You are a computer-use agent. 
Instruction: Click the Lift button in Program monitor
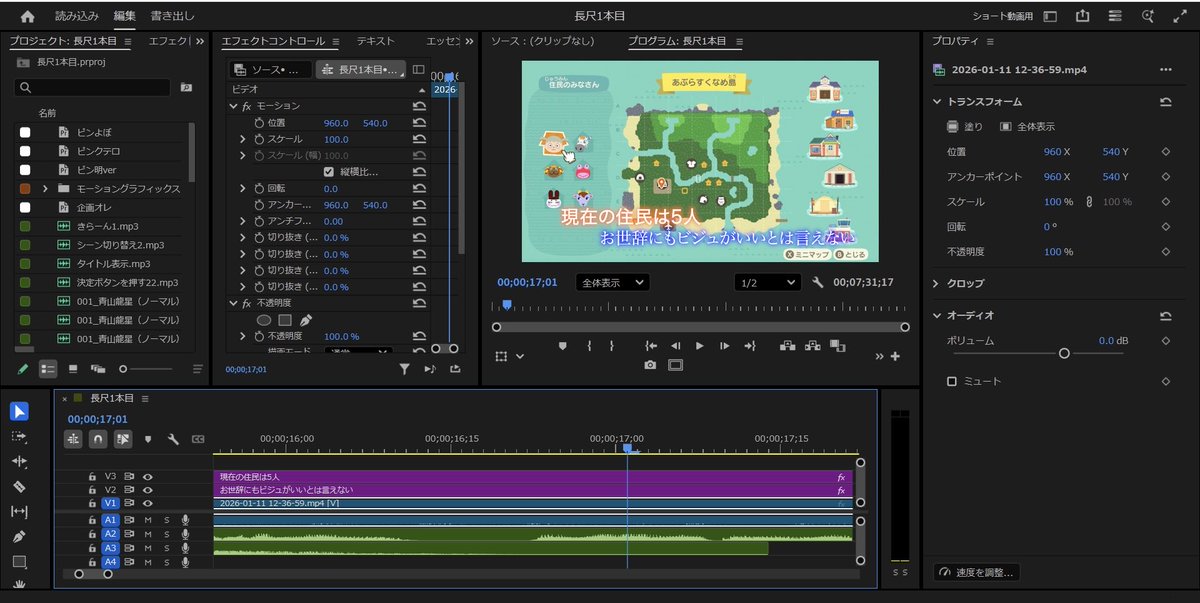(787, 346)
